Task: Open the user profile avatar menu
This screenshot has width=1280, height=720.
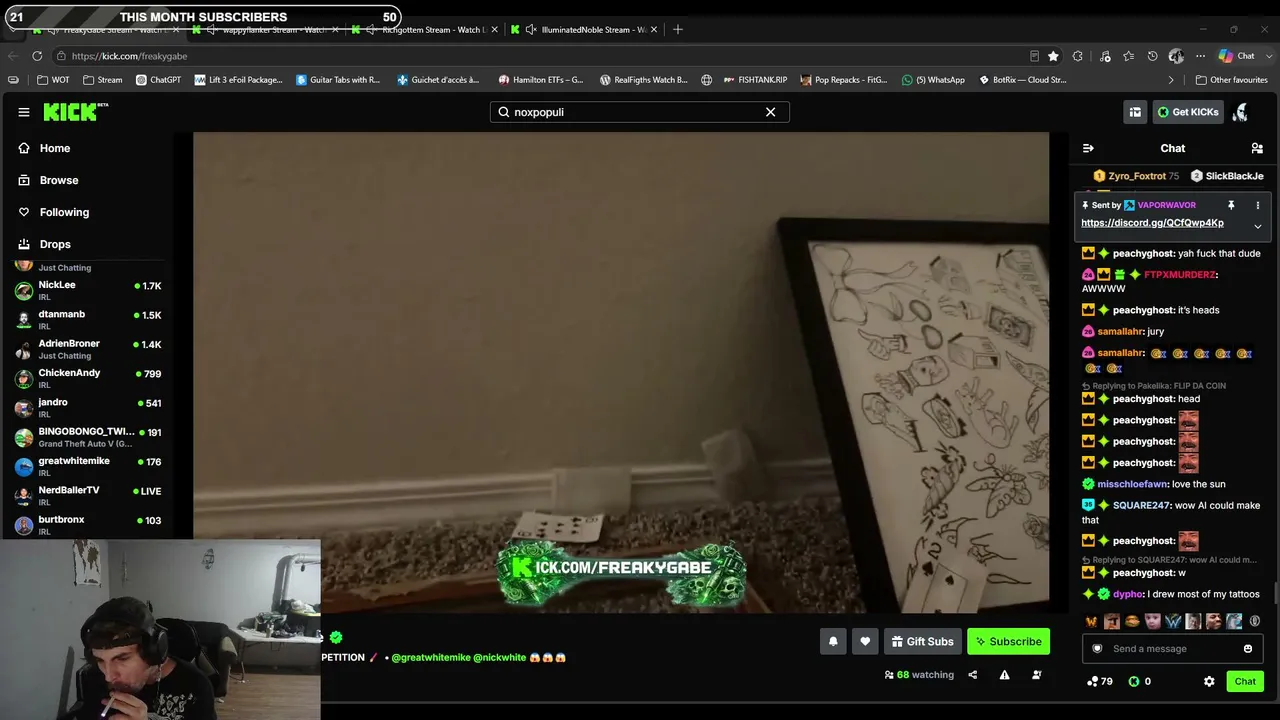Action: tap(1241, 112)
